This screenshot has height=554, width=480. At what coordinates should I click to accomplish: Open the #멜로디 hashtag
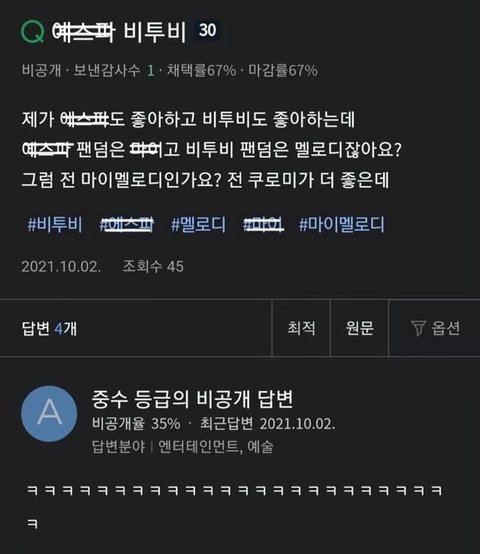(x=198, y=224)
